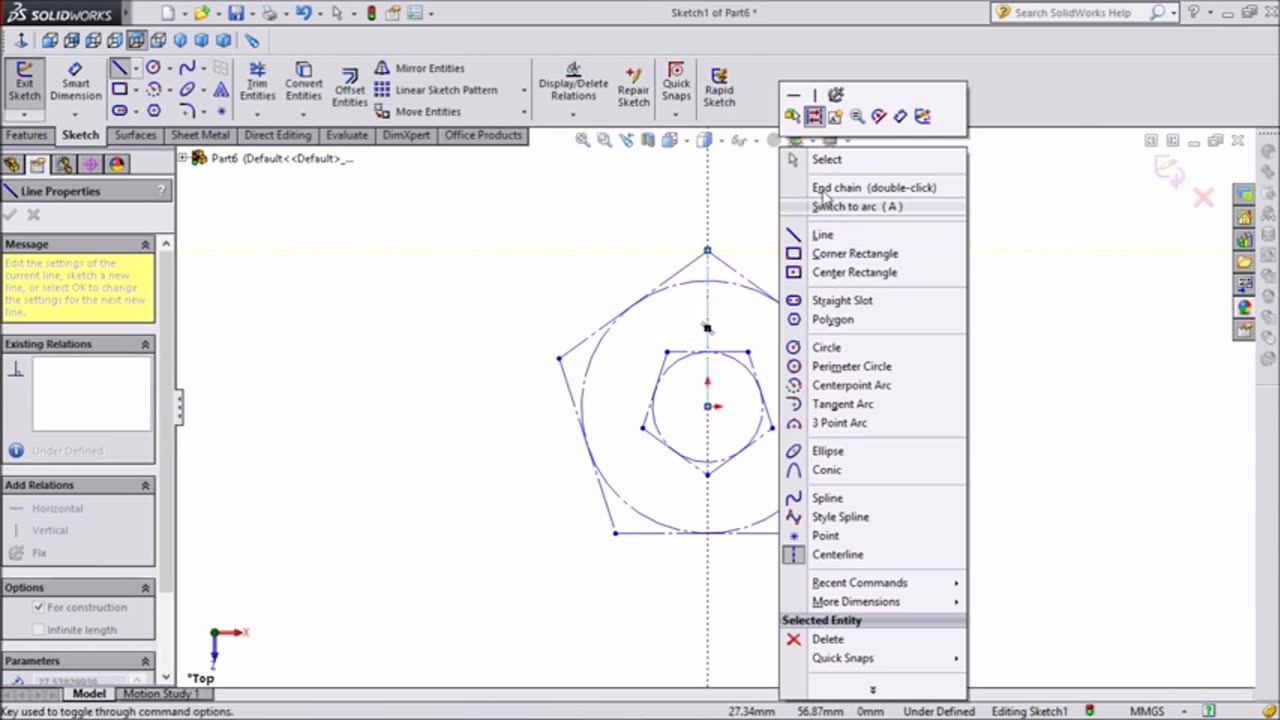The width and height of the screenshot is (1280, 720).
Task: Open Quick Snaps tool
Action: pyautogui.click(x=676, y=82)
